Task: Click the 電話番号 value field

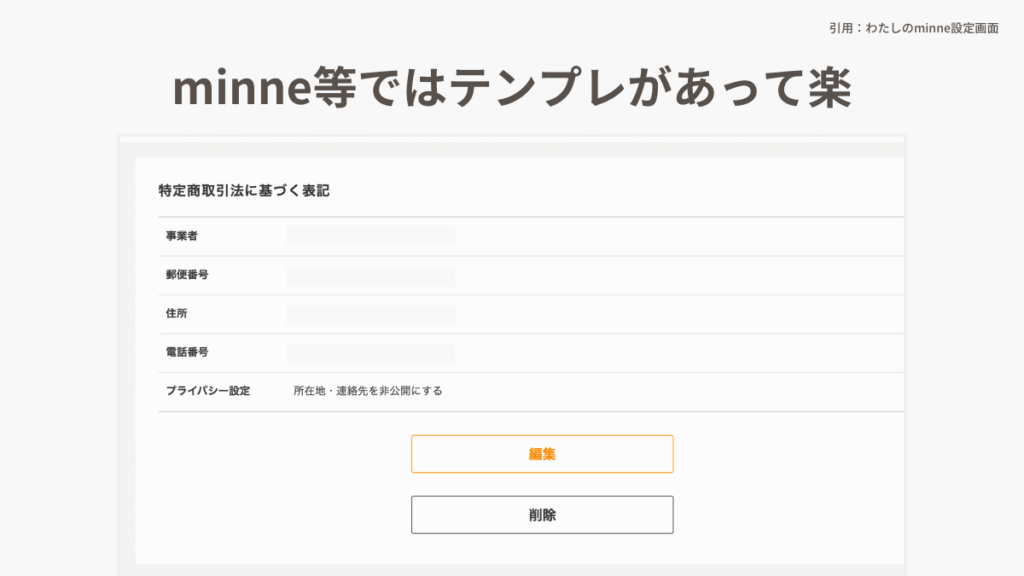Action: (370, 353)
